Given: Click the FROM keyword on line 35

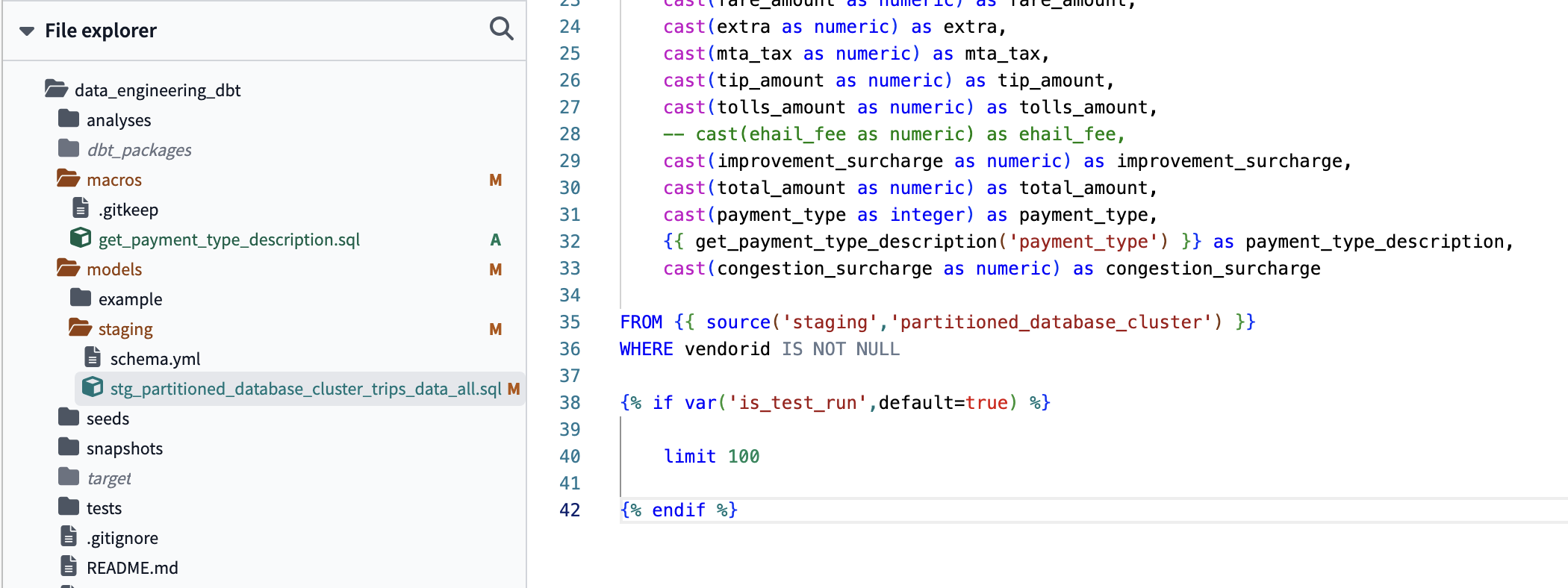Looking at the screenshot, I should coord(641,322).
